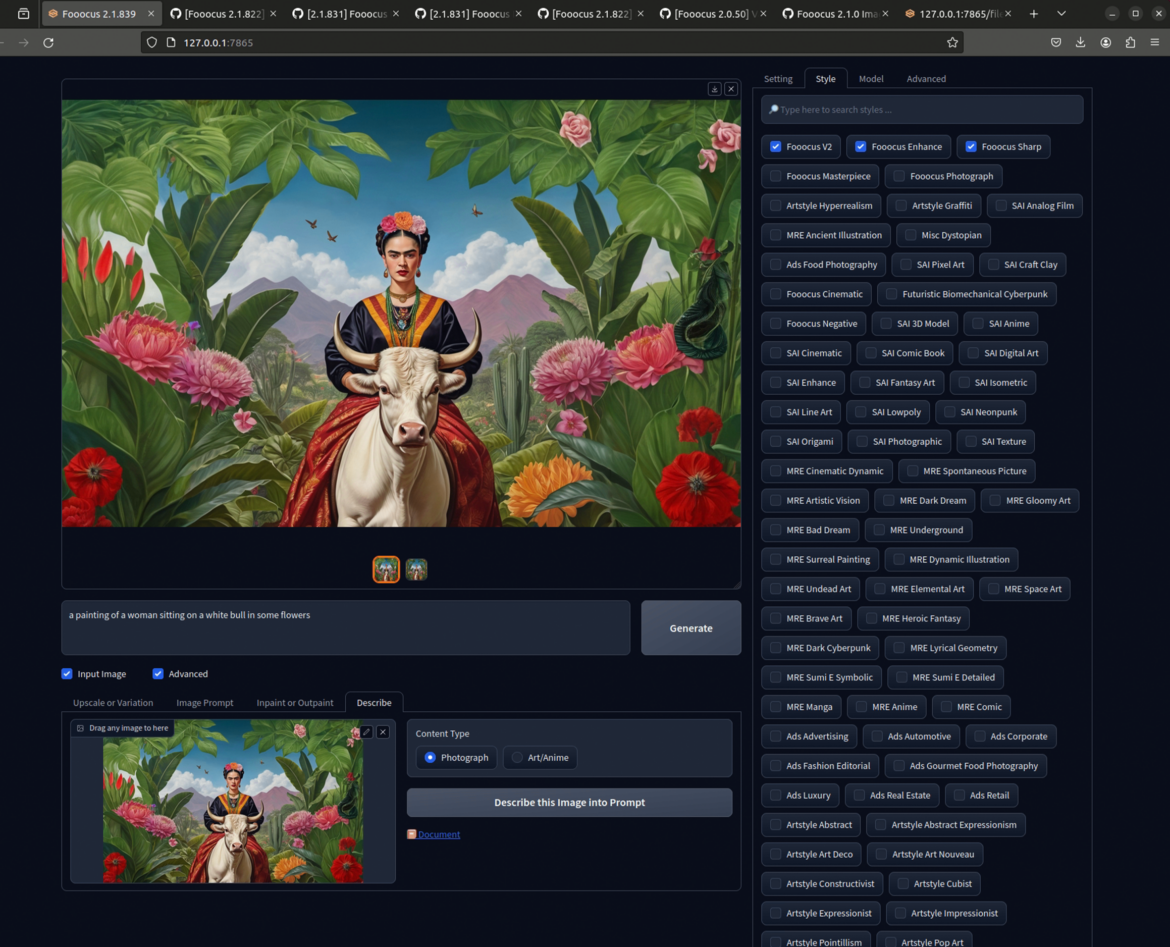Uncheck the Fooocus Enhance style
The width and height of the screenshot is (1170, 947).
861,146
